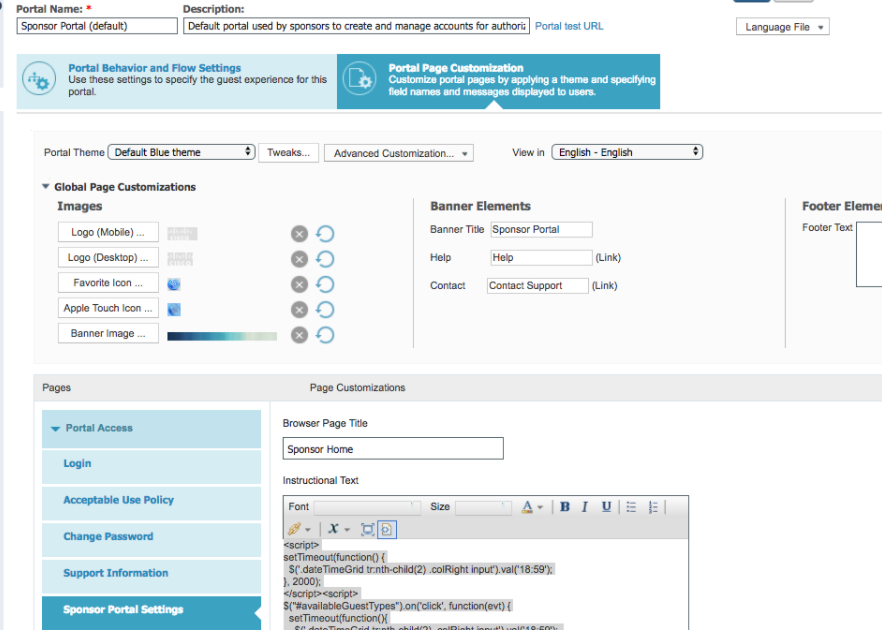Remove the Favorite Icon image
The width and height of the screenshot is (882, 630).
pos(299,284)
